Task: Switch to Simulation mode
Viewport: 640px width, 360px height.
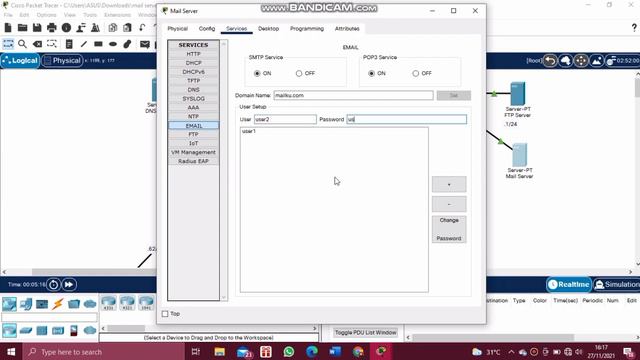Action: (616, 284)
